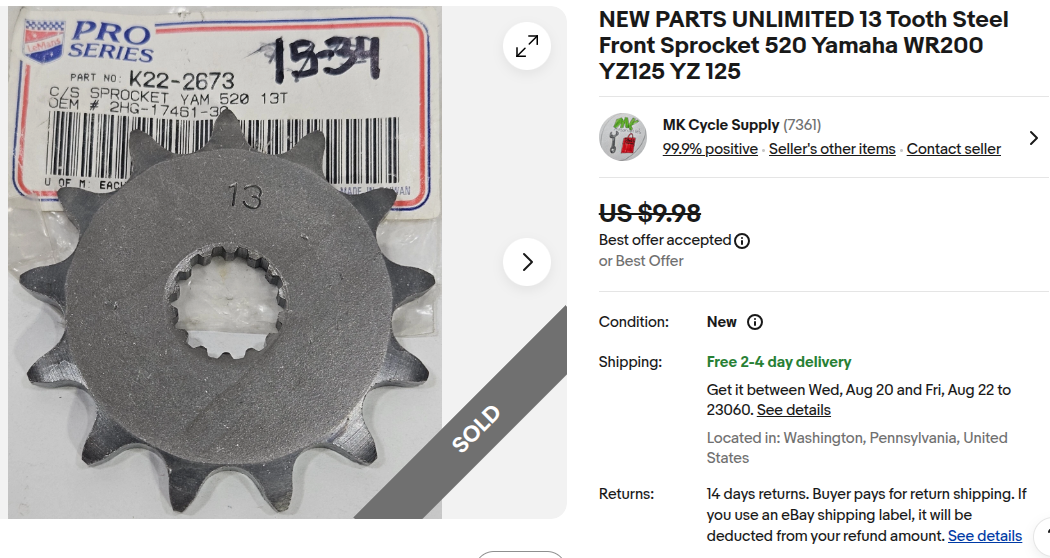Click the sprocket product photo
Image resolution: width=1050 pixels, height=558 pixels.
(225, 262)
